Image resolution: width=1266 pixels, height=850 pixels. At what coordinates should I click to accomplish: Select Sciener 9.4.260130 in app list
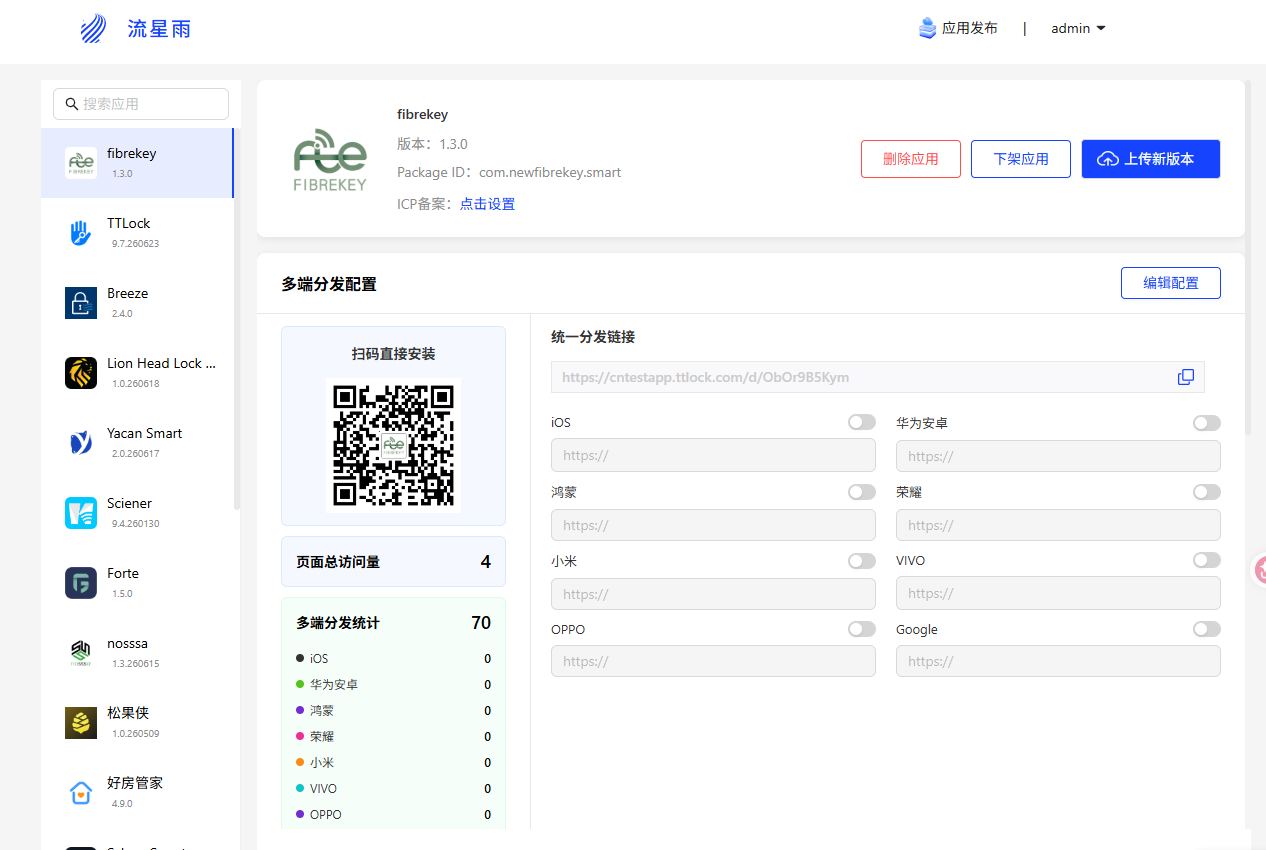(x=137, y=513)
